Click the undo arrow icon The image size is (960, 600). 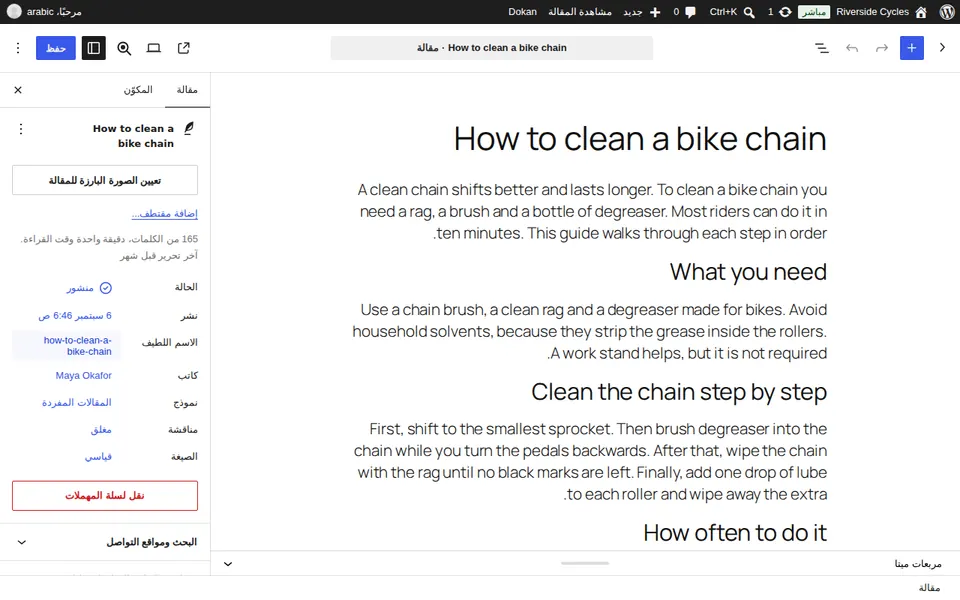click(852, 48)
